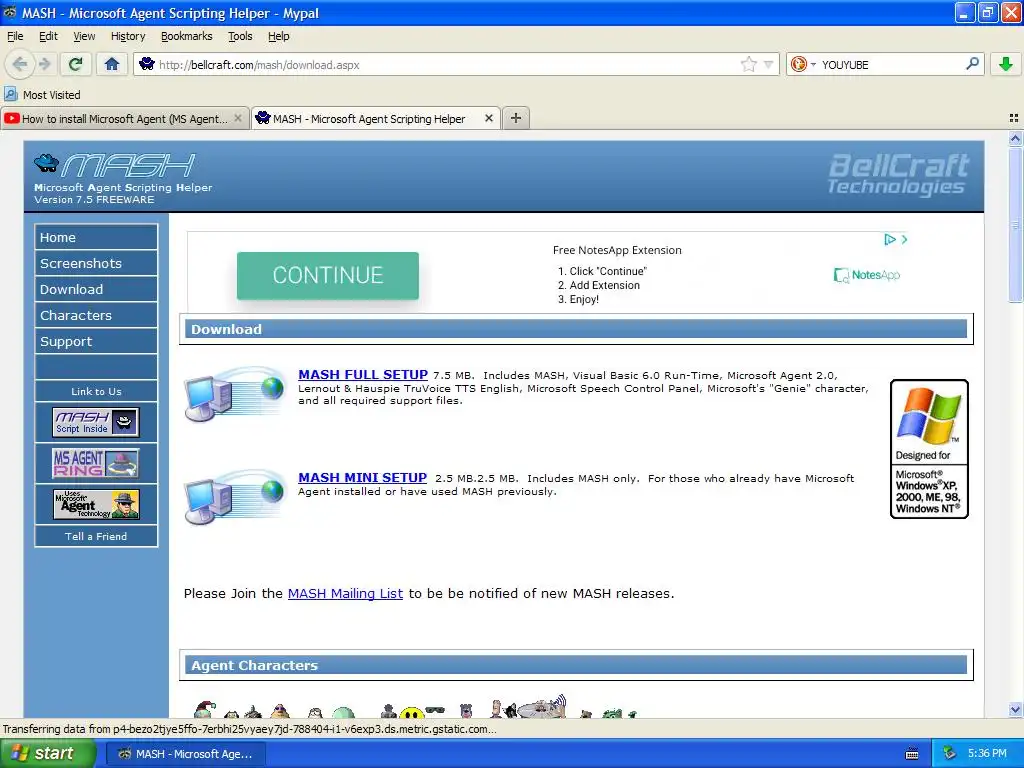Click the AdChoices triangle icon

click(x=889, y=240)
